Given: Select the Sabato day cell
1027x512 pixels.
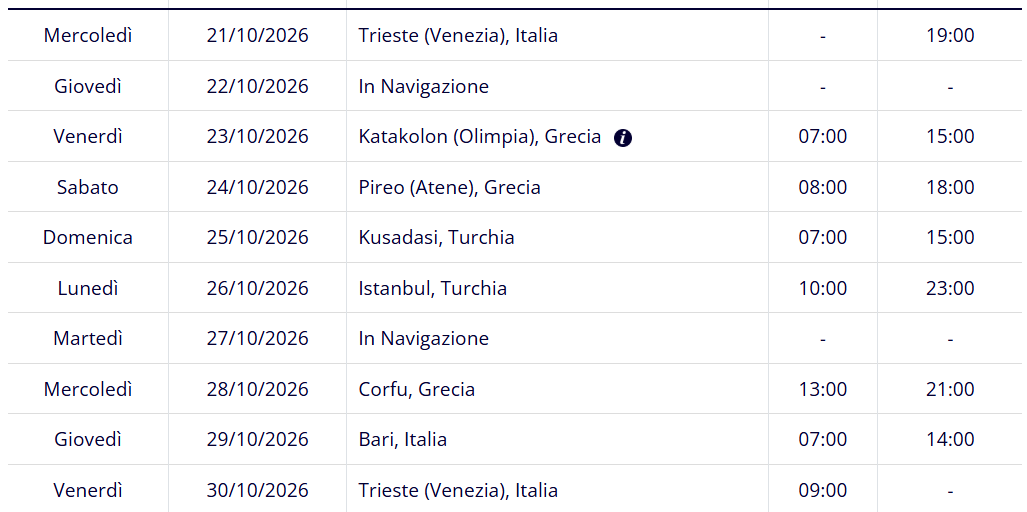Looking at the screenshot, I should click(x=88, y=187).
